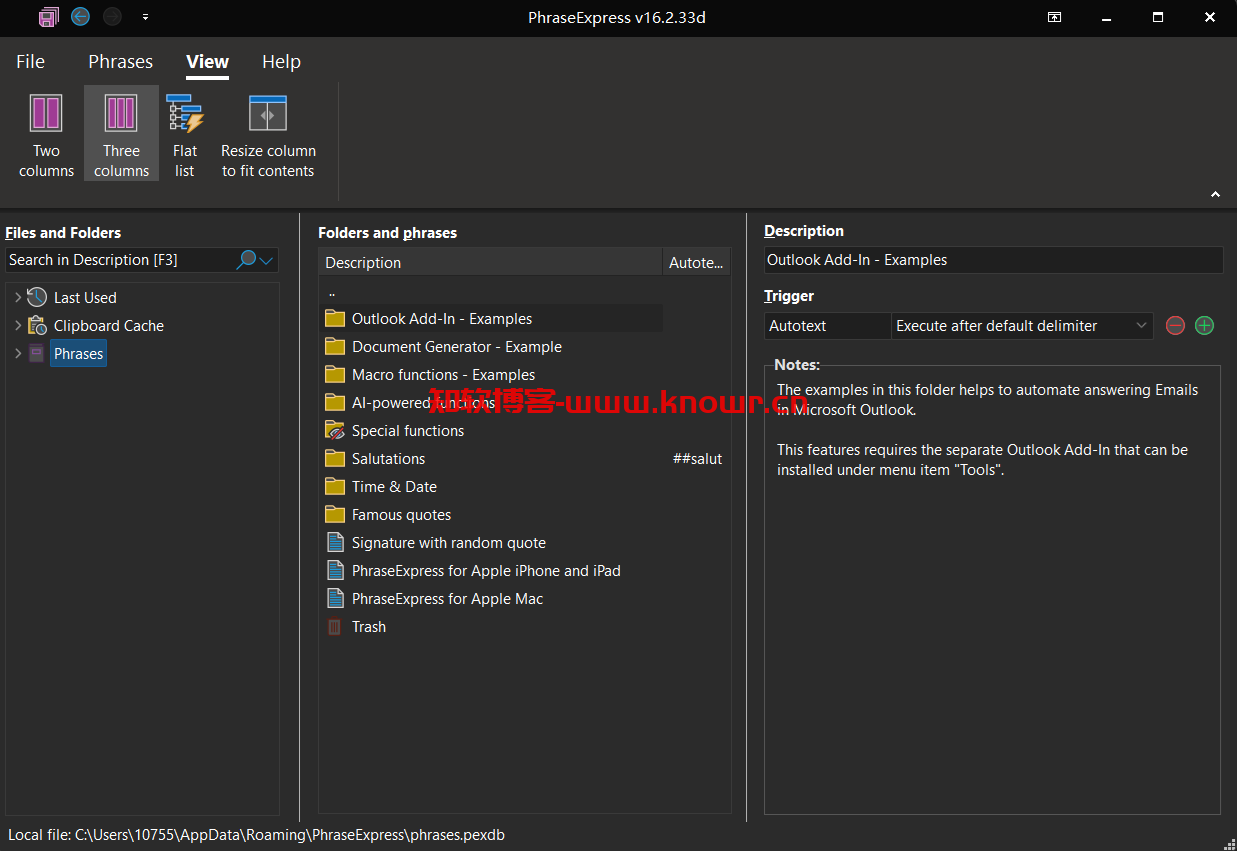Go back with the blue arrow
The width and height of the screenshot is (1237, 851).
[x=81, y=17]
